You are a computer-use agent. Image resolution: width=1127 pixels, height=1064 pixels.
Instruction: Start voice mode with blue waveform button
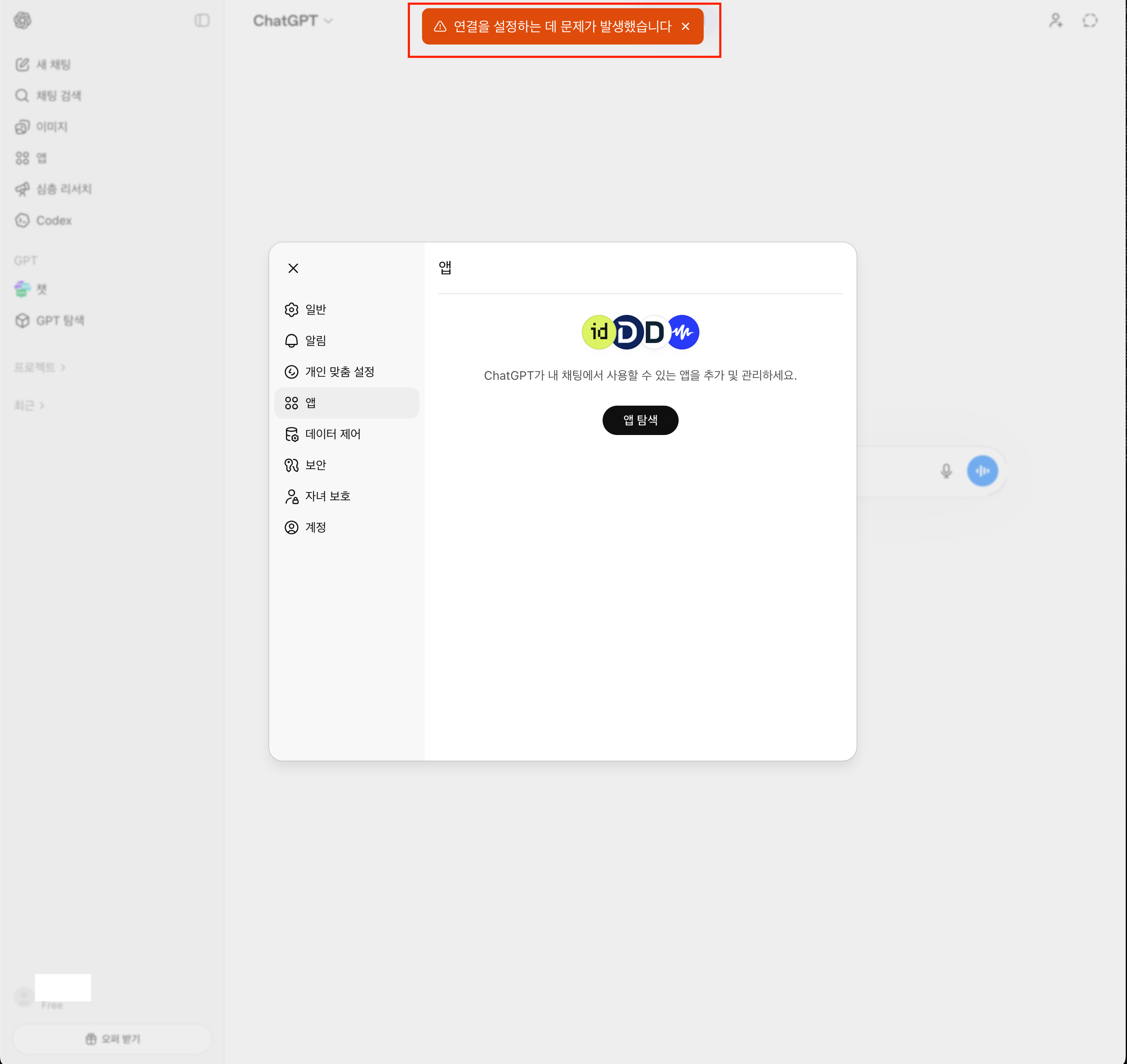pyautogui.click(x=982, y=471)
